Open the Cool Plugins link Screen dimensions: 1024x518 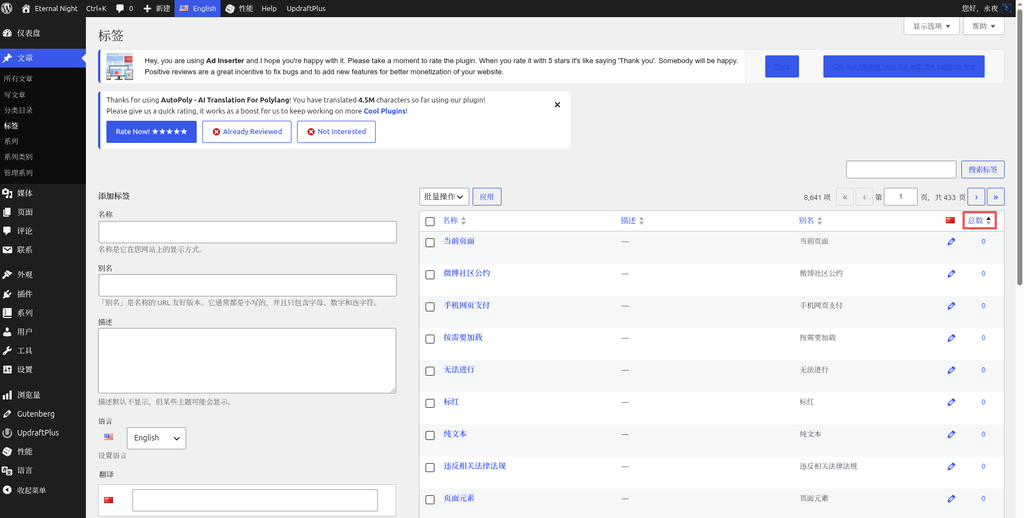coord(385,111)
